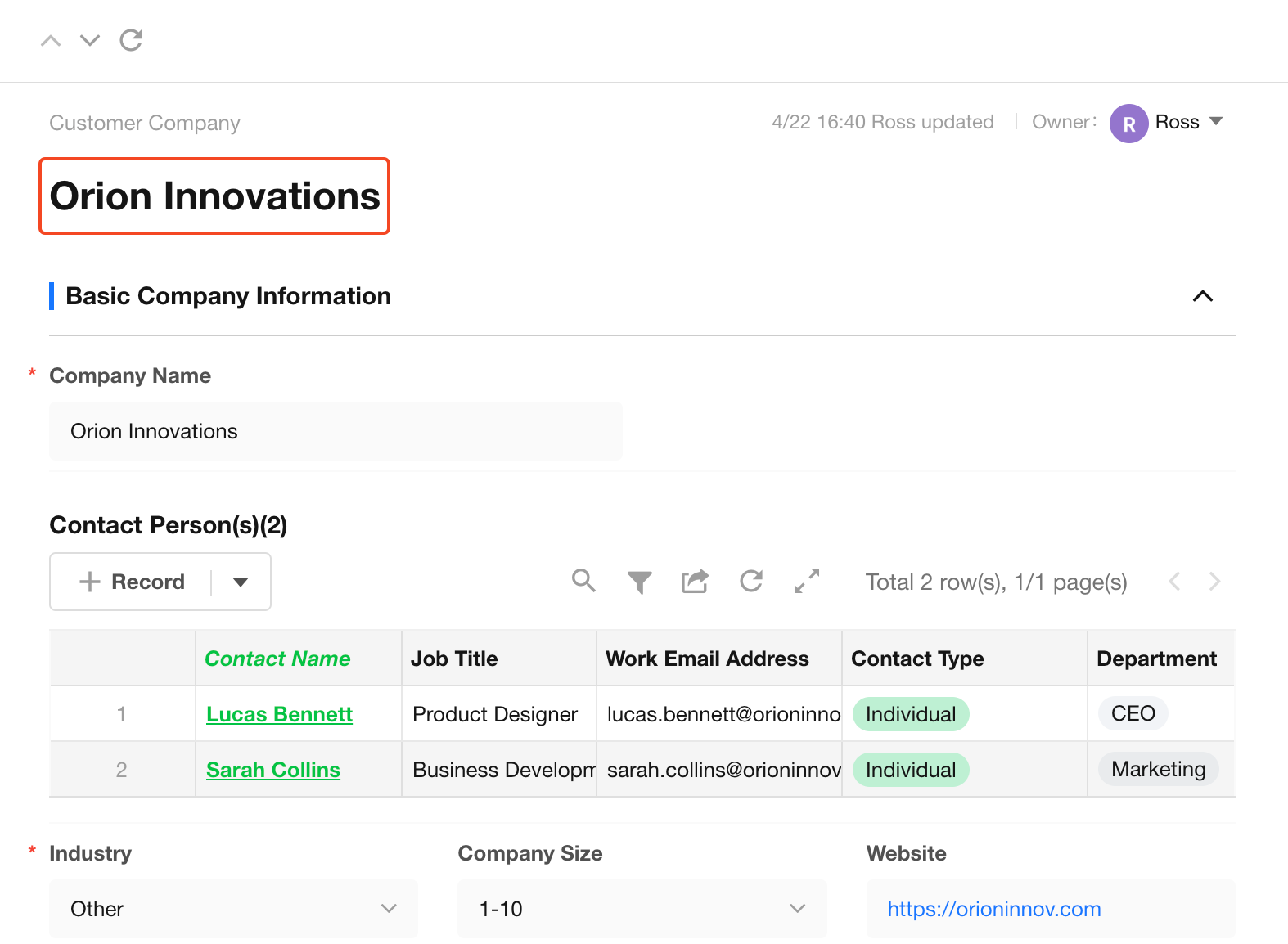Go to previous record using up arrow
Screen dimensions: 1288x944
[51, 40]
